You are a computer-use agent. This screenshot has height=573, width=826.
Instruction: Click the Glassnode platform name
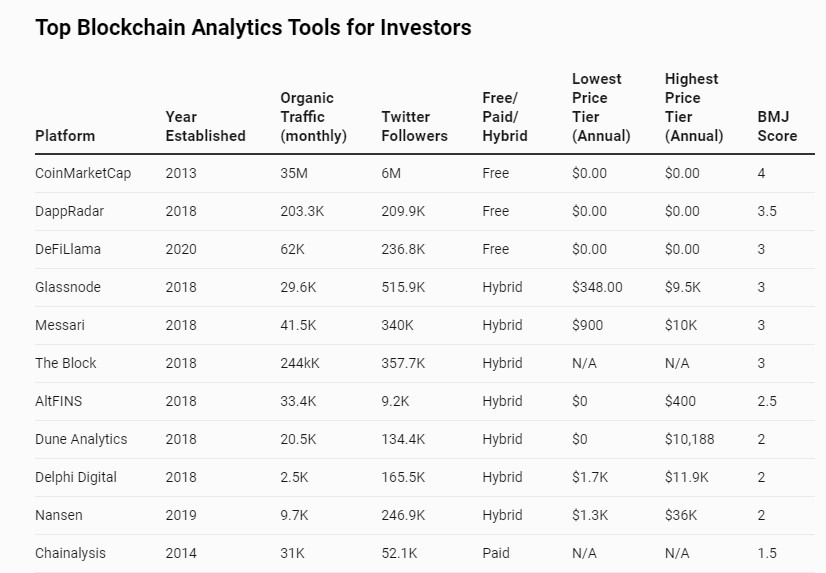68,287
